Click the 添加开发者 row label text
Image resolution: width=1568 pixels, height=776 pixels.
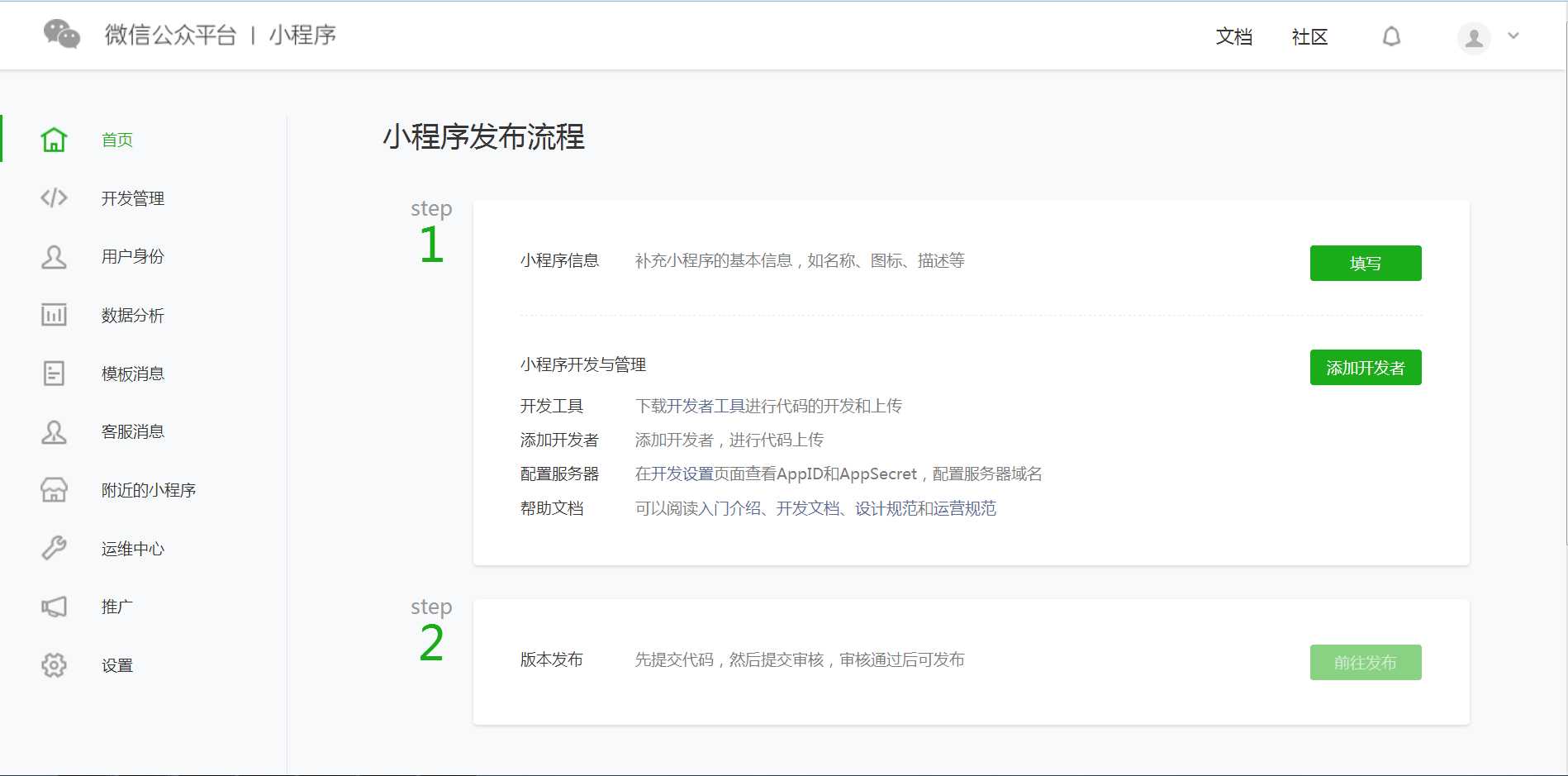pyautogui.click(x=559, y=440)
